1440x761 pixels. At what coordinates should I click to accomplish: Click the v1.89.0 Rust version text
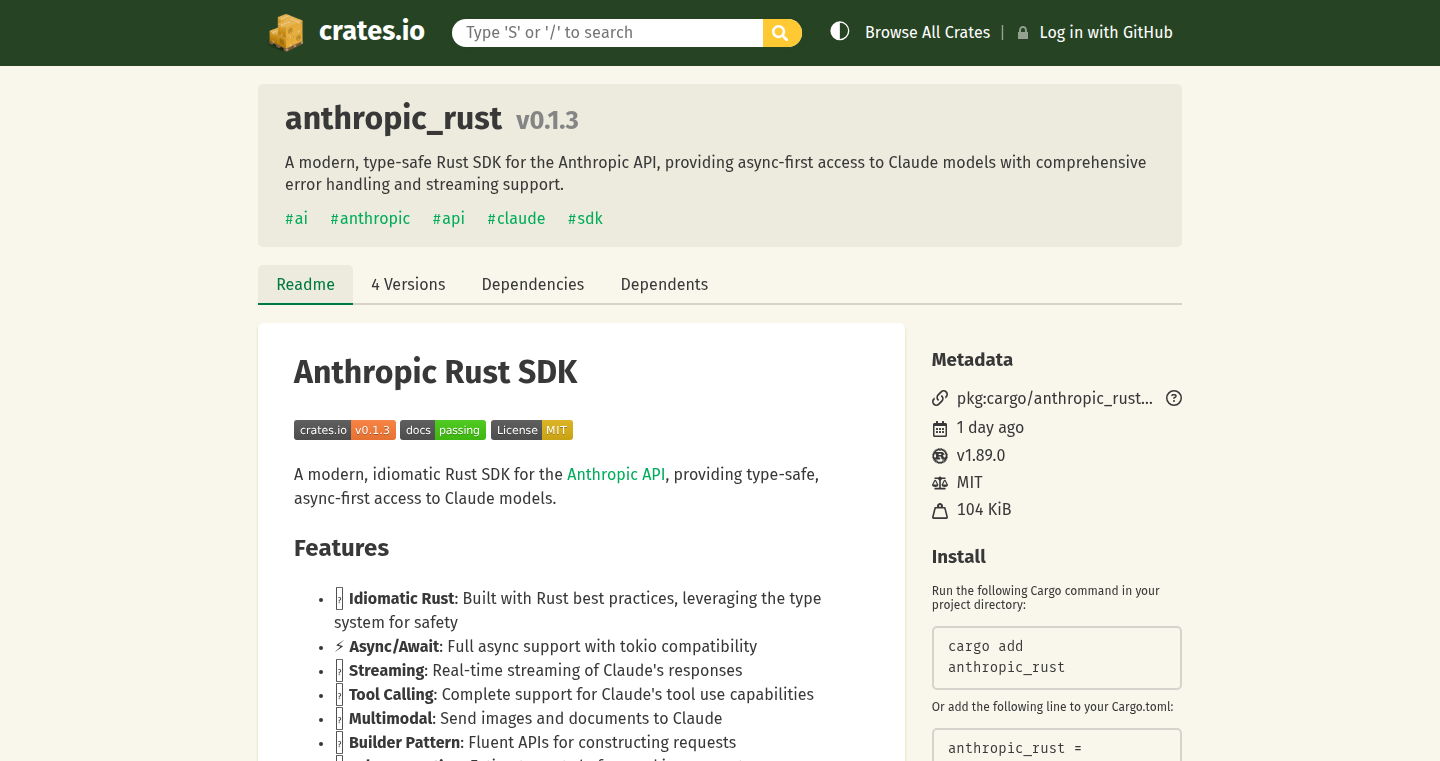(x=981, y=455)
